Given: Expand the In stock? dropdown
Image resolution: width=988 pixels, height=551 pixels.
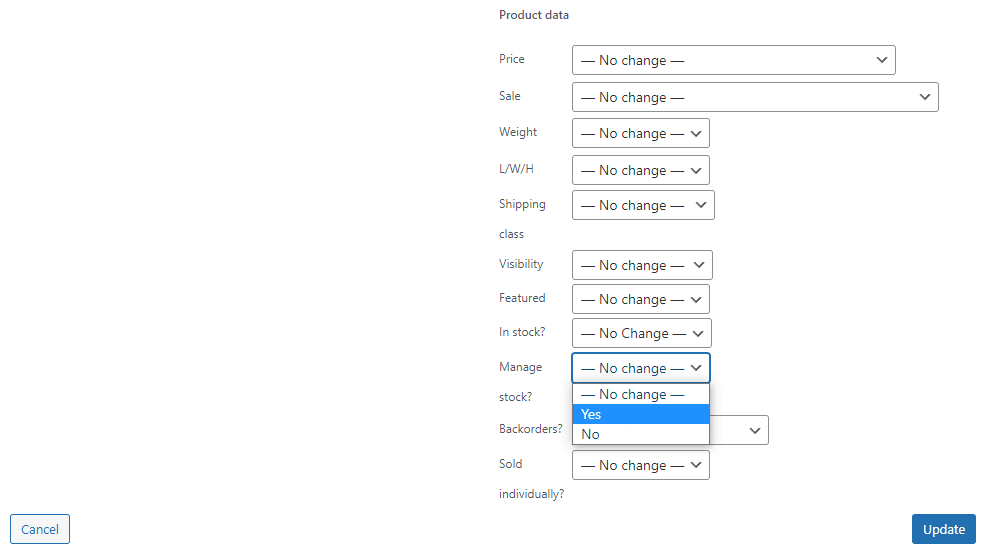Looking at the screenshot, I should tap(641, 333).
